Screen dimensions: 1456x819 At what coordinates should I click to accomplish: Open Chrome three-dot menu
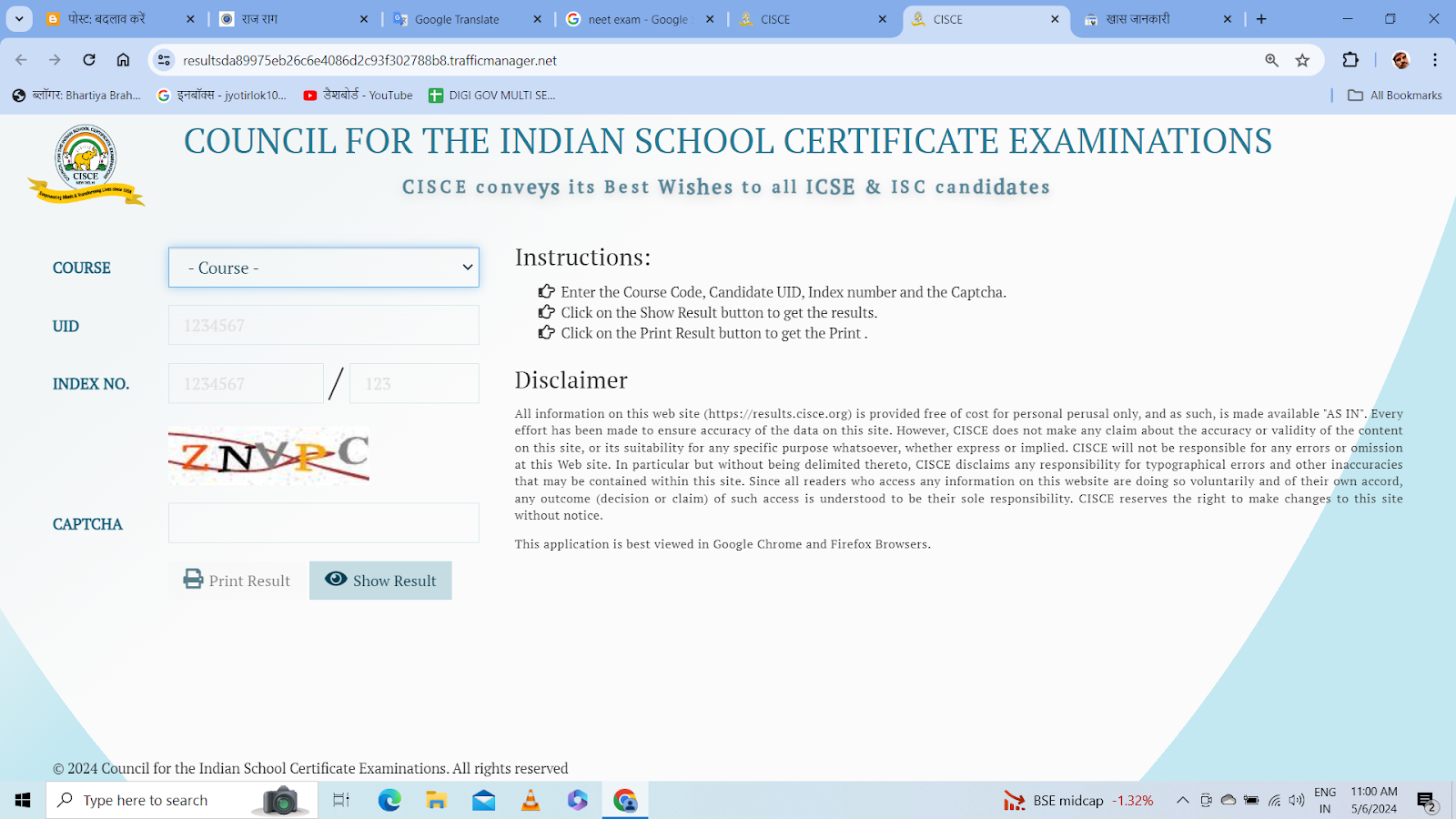1435,60
